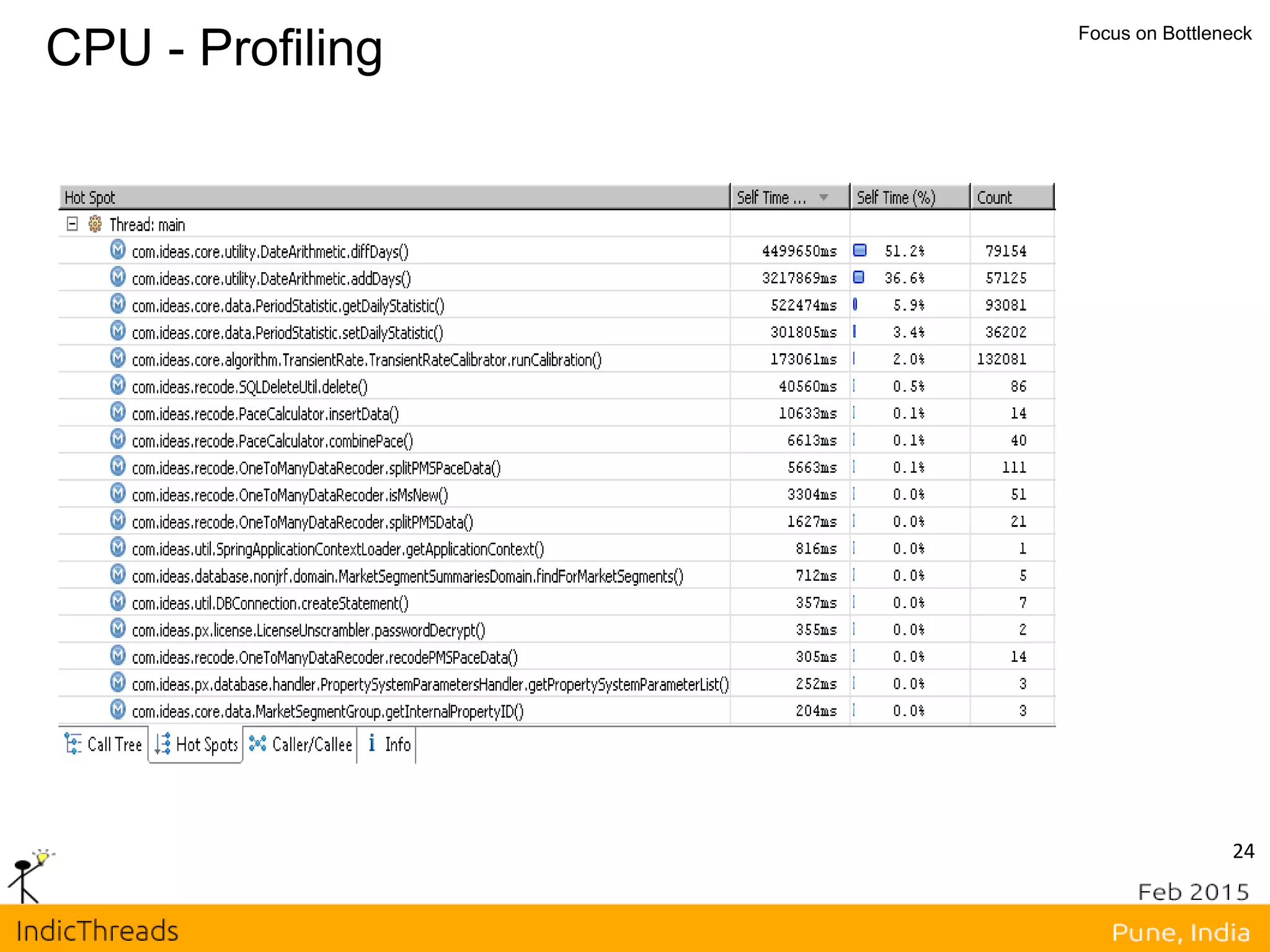Click the Thread: main gear icon

95,224
